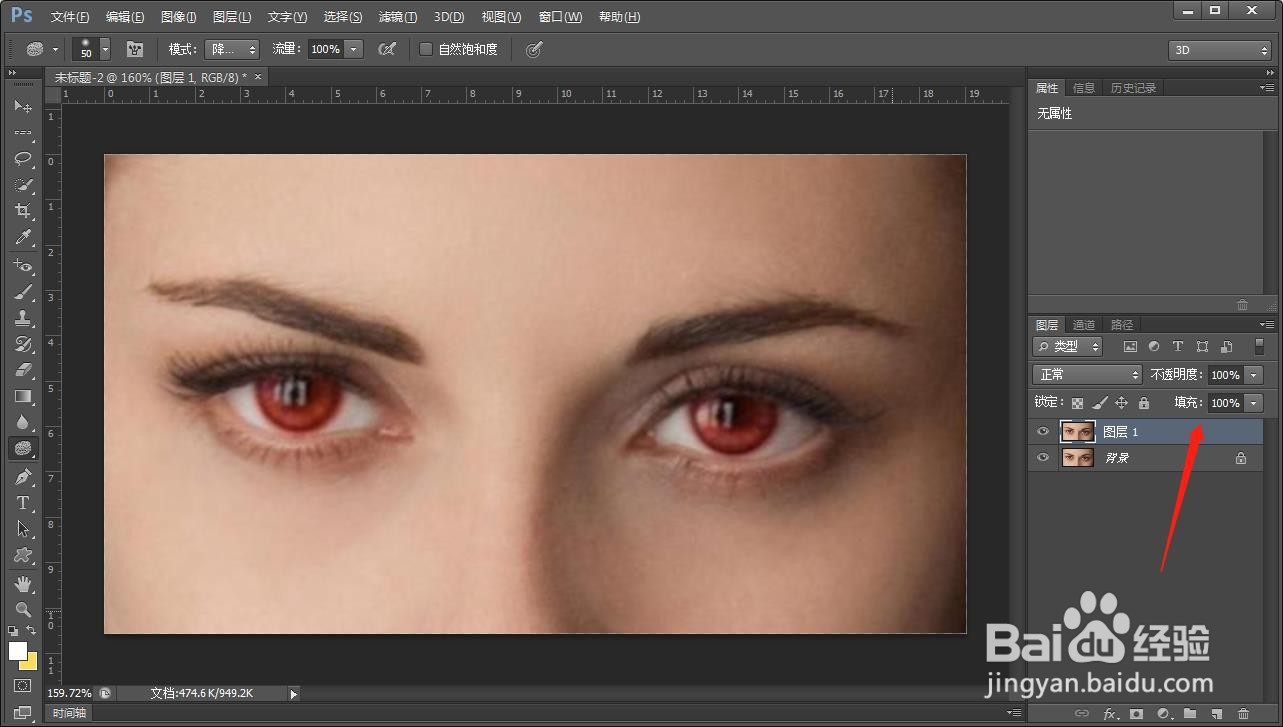The width and height of the screenshot is (1283, 727).
Task: Select the Eyedropper tool
Action: 22,237
